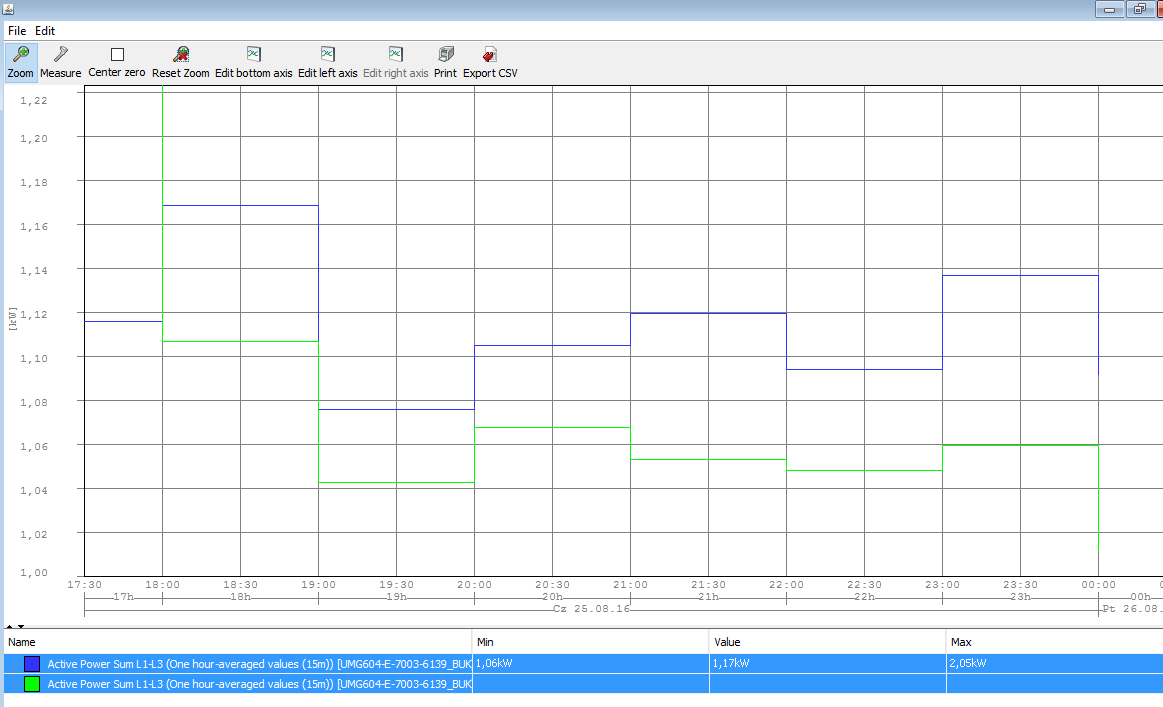
Task: Click the [kW] unit label on left axis
Action: pyautogui.click(x=13, y=319)
